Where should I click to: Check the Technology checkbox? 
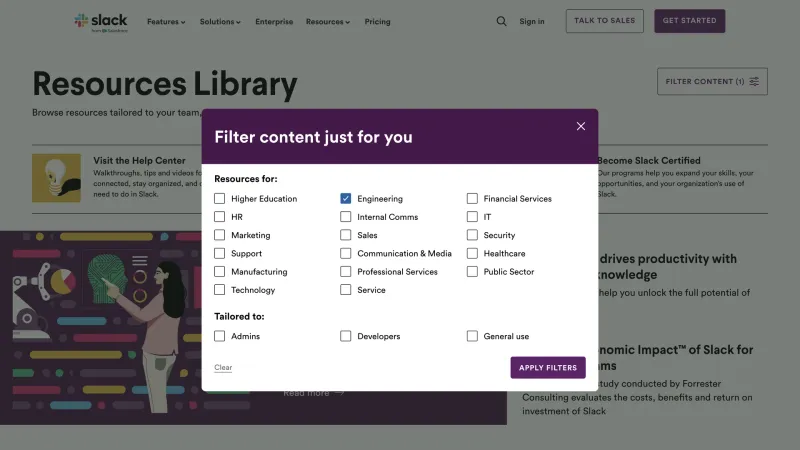point(219,290)
